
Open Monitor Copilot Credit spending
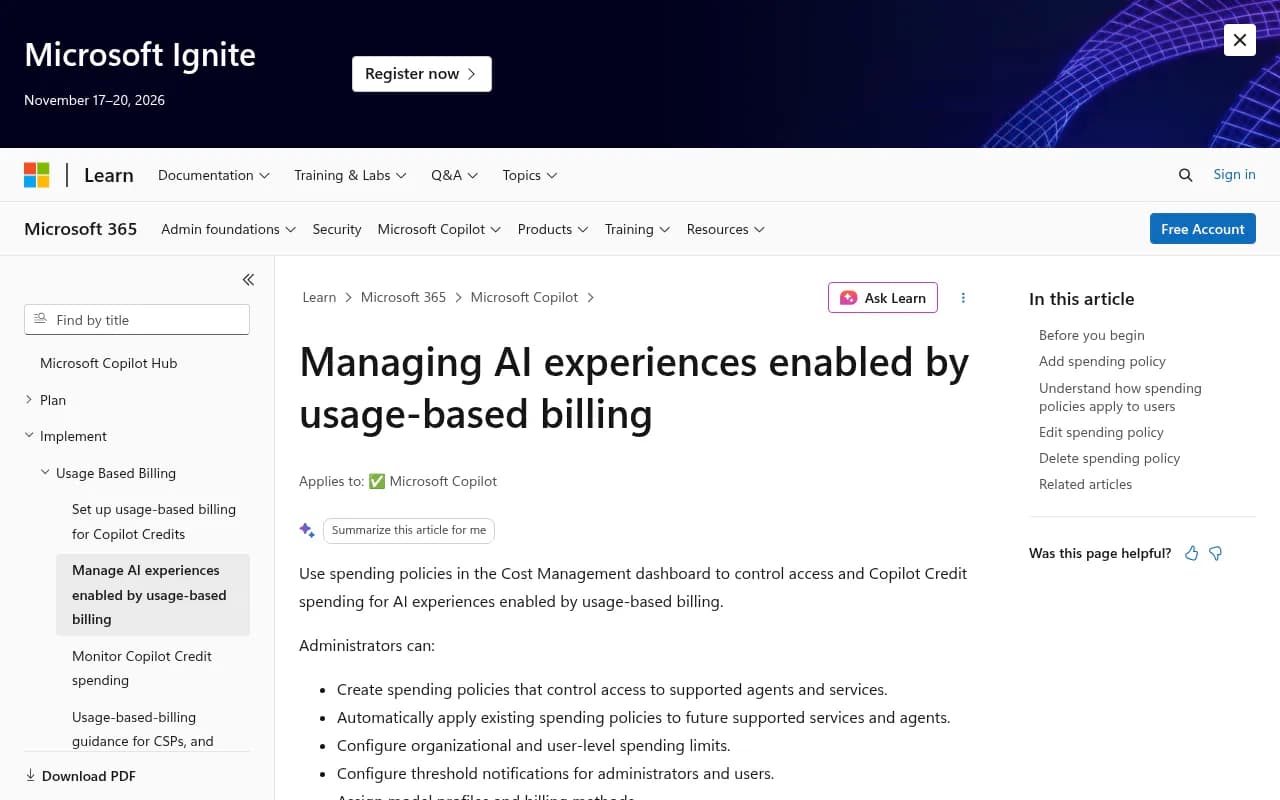[142, 668]
